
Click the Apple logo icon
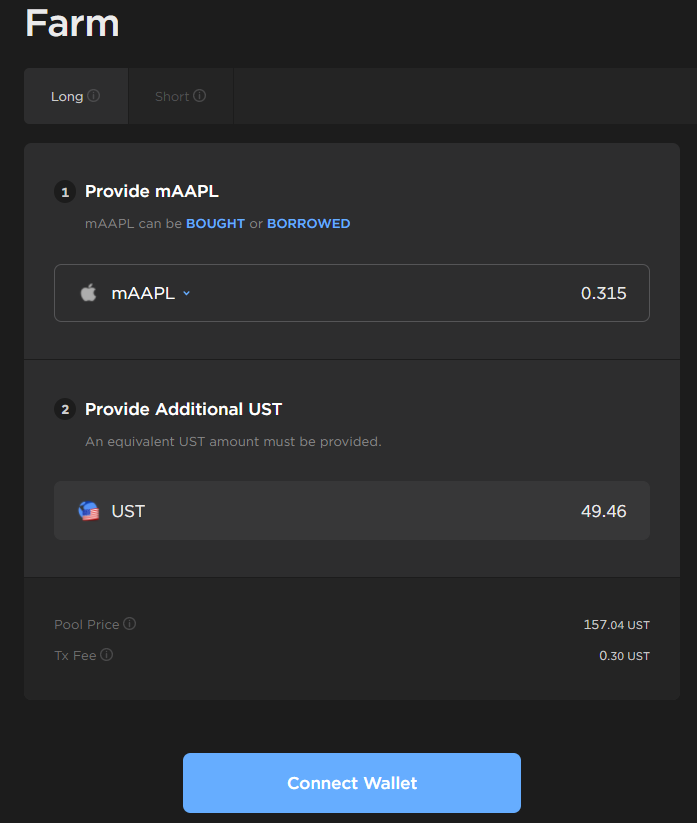pos(89,293)
